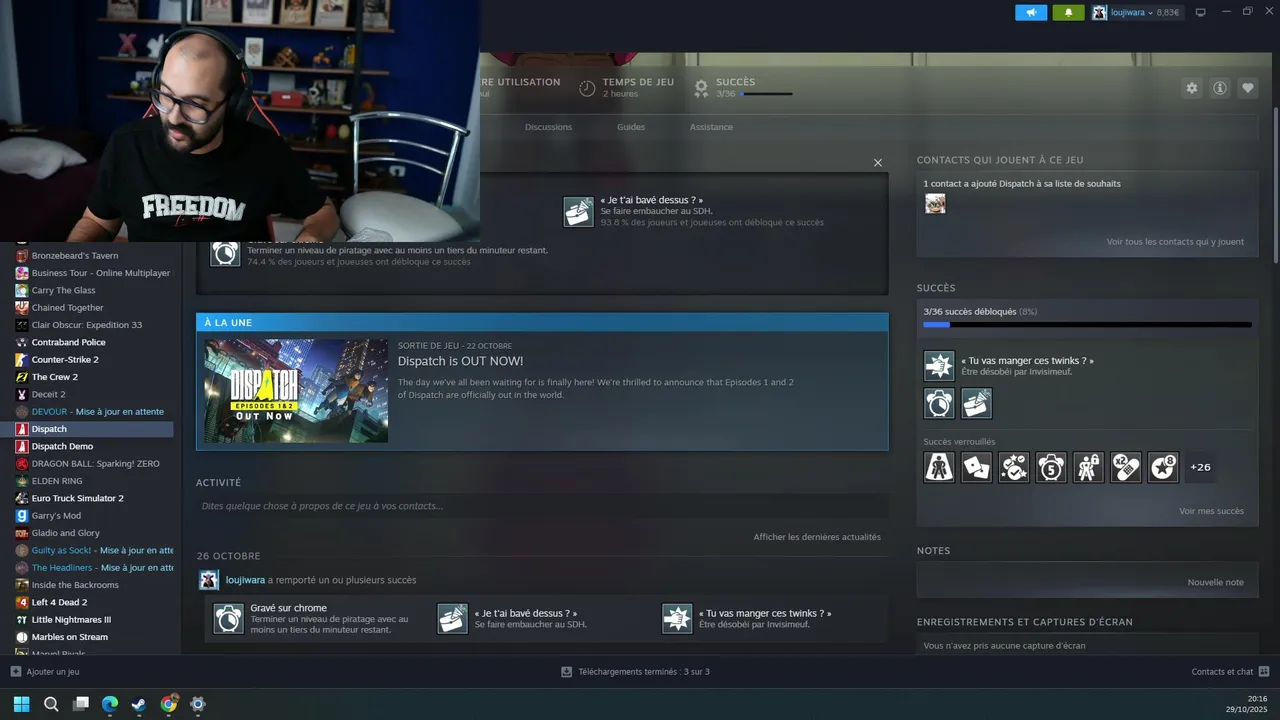Screen dimensions: 1280x720
Task: Click the number 5 clock locked achievement
Action: coord(1051,467)
